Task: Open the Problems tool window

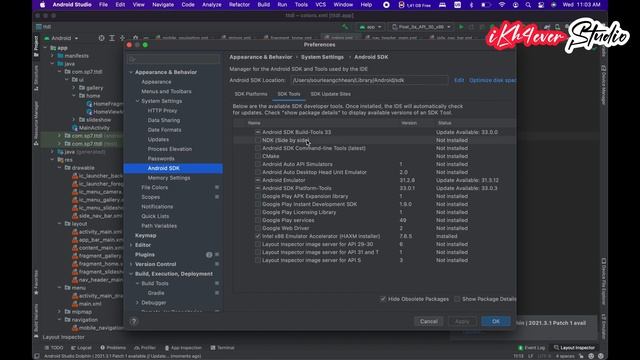Action: (x=113, y=348)
